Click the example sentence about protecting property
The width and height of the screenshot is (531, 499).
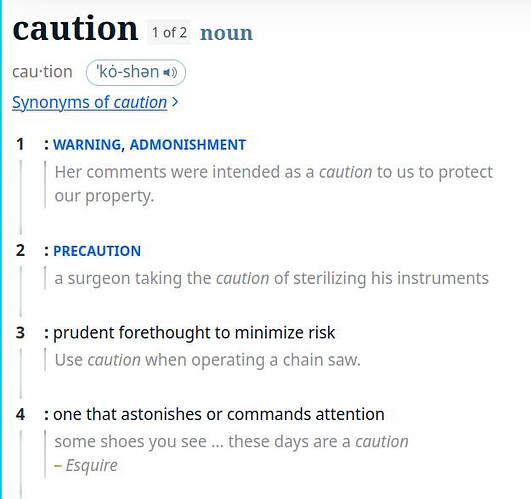(274, 184)
